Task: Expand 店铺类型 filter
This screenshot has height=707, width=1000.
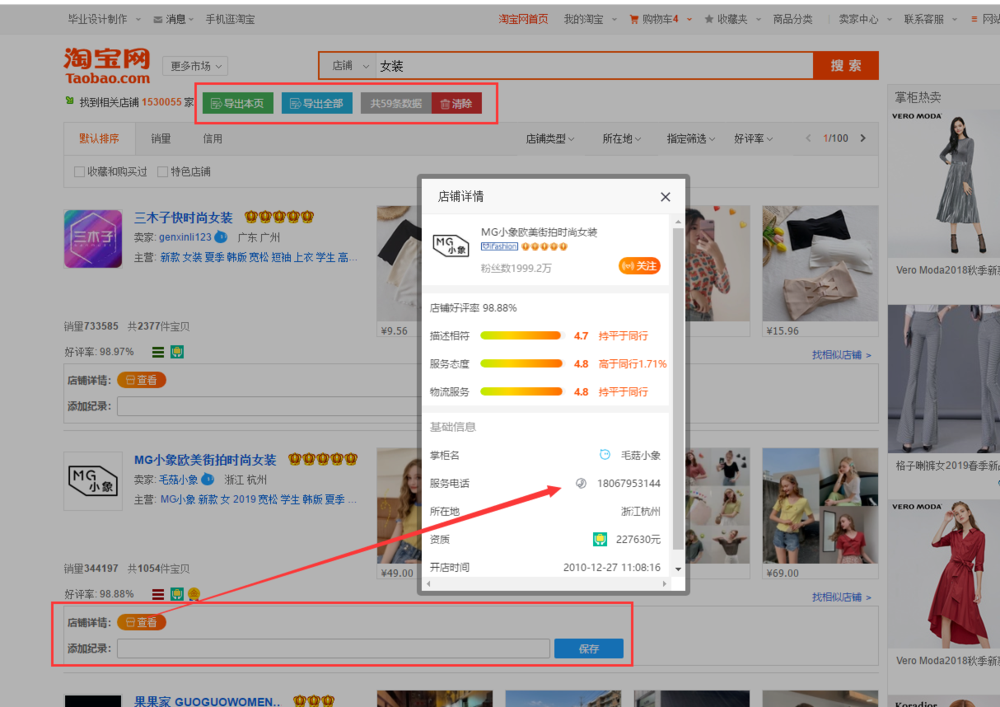Action: pos(549,138)
